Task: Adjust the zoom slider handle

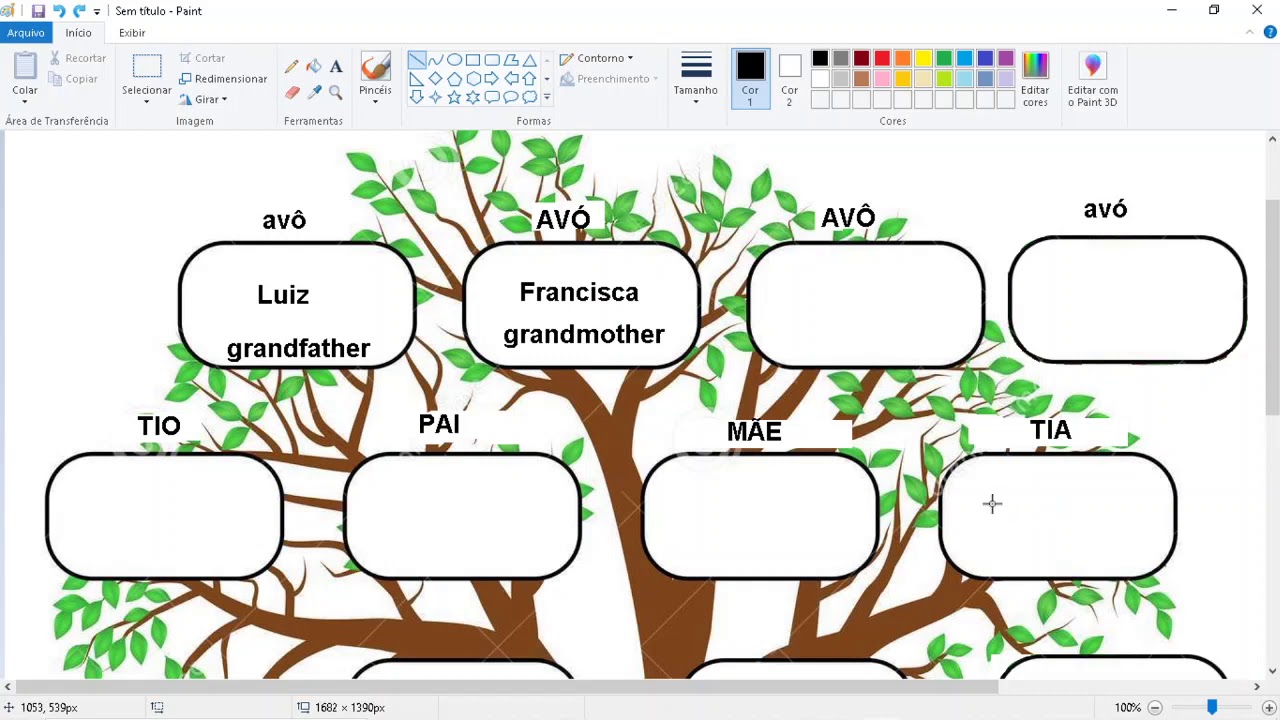Action: tap(1212, 707)
